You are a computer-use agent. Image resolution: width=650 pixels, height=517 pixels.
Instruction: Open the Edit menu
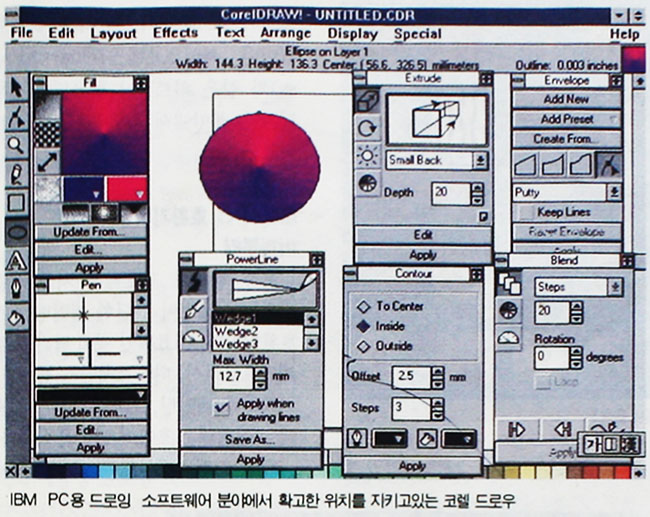[x=61, y=33]
